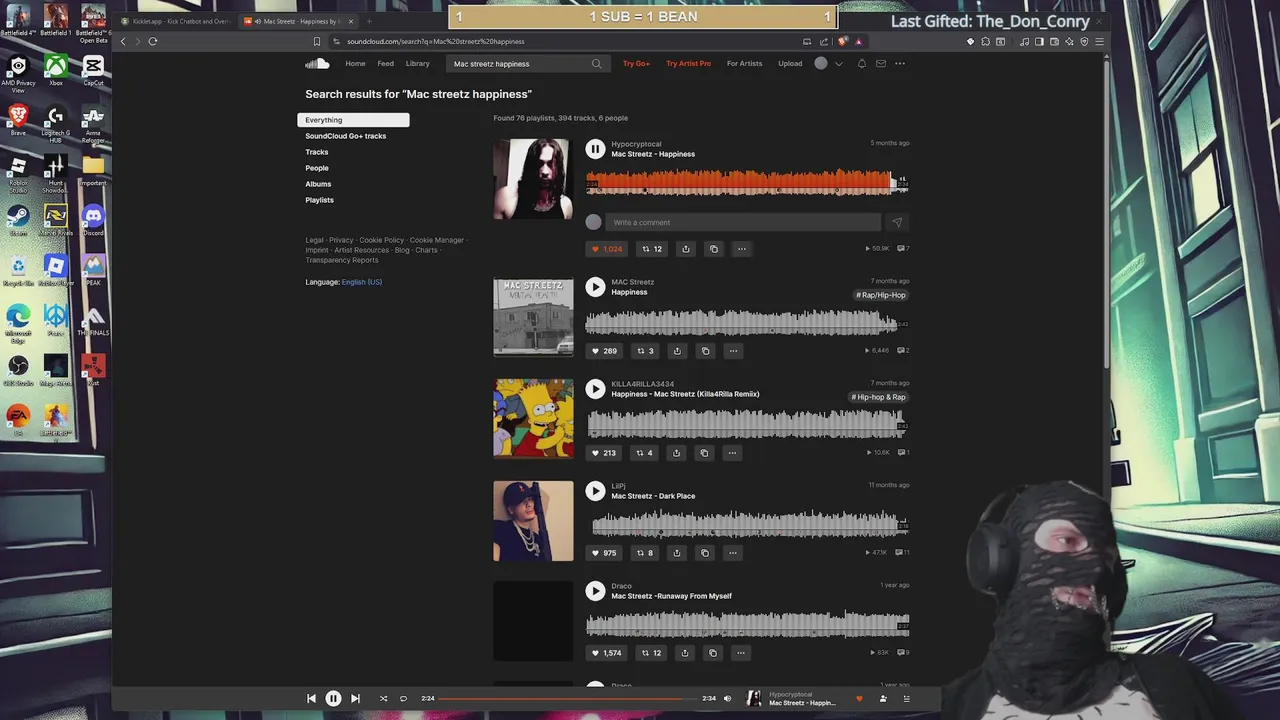
Task: Skip to previous track in player bar
Action: 311,699
